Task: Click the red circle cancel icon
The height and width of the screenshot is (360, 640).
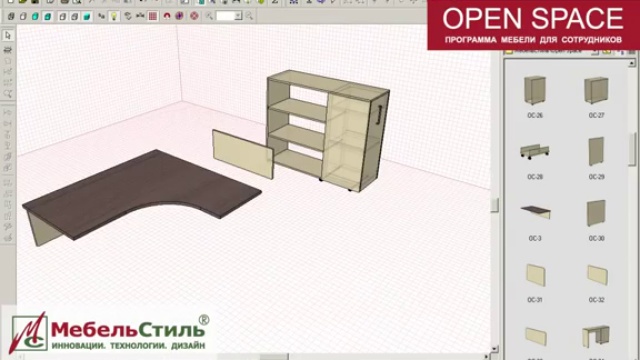Action: coord(194,16)
